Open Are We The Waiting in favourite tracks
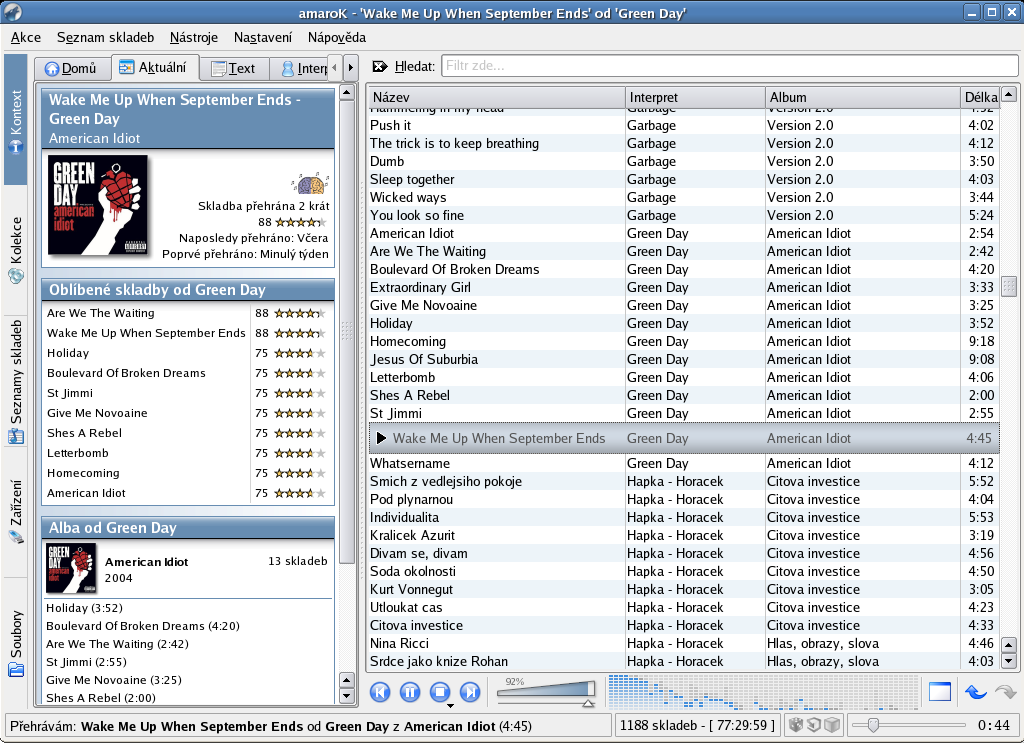 click(101, 313)
